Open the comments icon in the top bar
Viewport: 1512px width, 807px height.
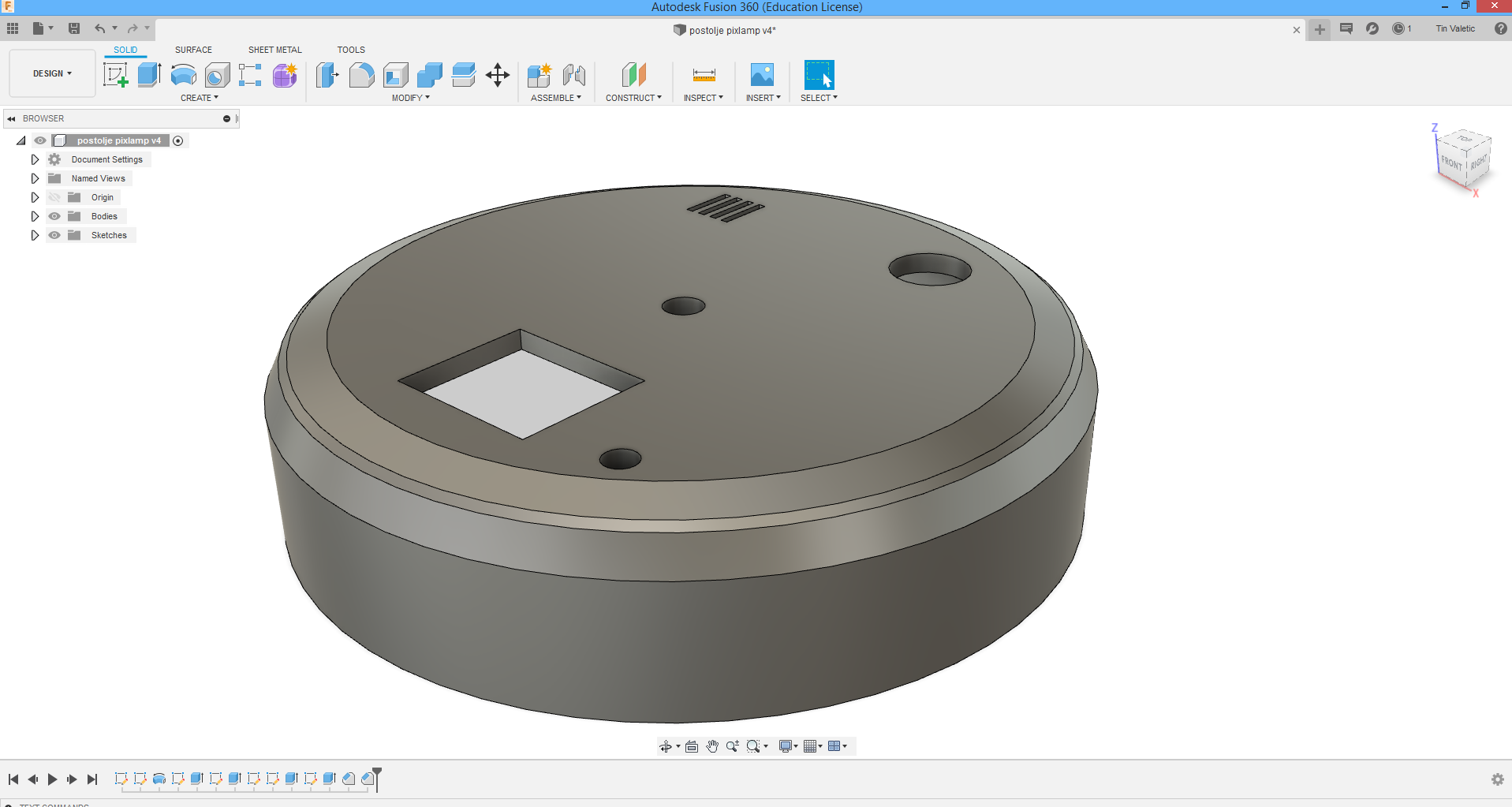(1346, 28)
